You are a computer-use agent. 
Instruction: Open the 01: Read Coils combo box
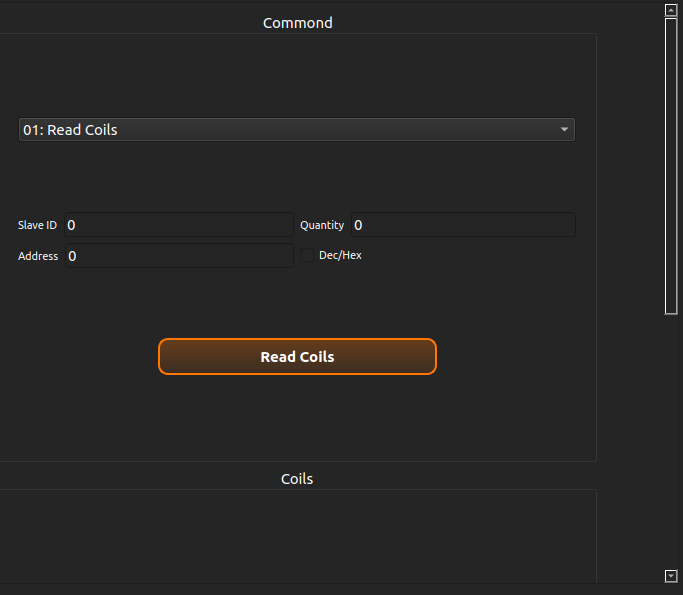pyautogui.click(x=296, y=130)
